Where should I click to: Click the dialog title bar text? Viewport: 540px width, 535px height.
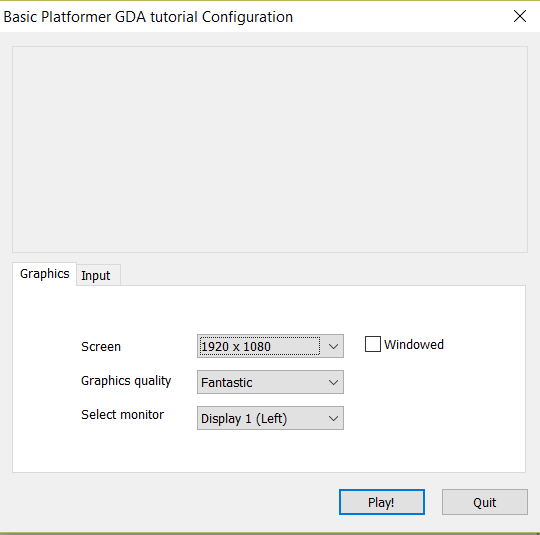tap(148, 17)
